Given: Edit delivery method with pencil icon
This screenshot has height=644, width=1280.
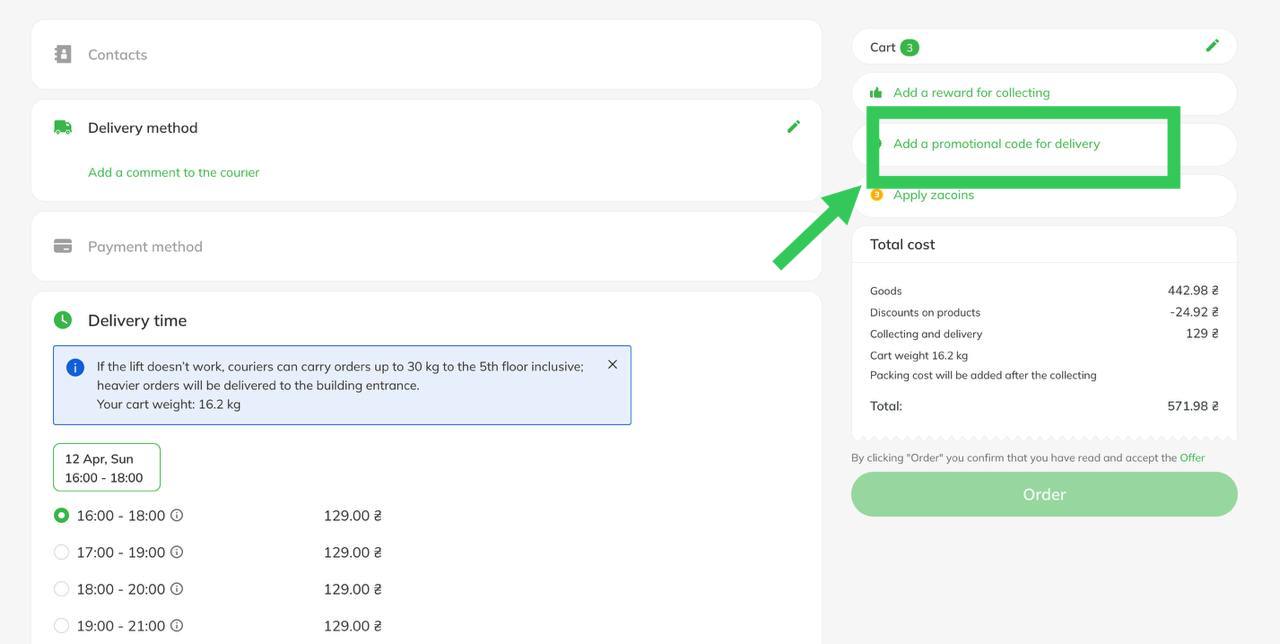Looking at the screenshot, I should tap(793, 126).
